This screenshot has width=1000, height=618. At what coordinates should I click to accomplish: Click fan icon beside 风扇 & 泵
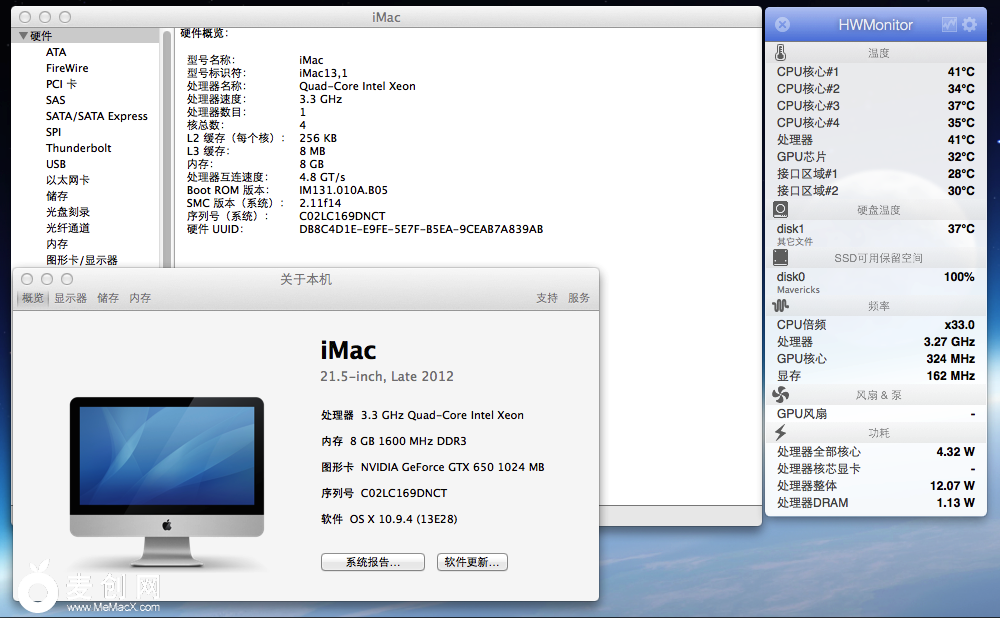pyautogui.click(x=781, y=395)
